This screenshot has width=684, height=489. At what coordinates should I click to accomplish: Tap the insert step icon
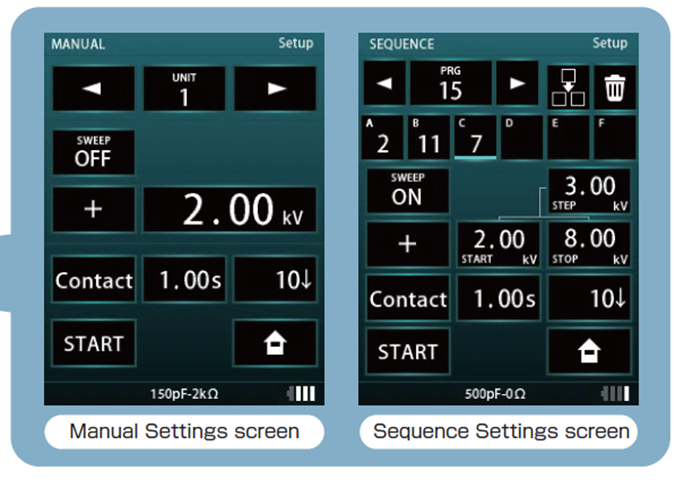point(568,87)
